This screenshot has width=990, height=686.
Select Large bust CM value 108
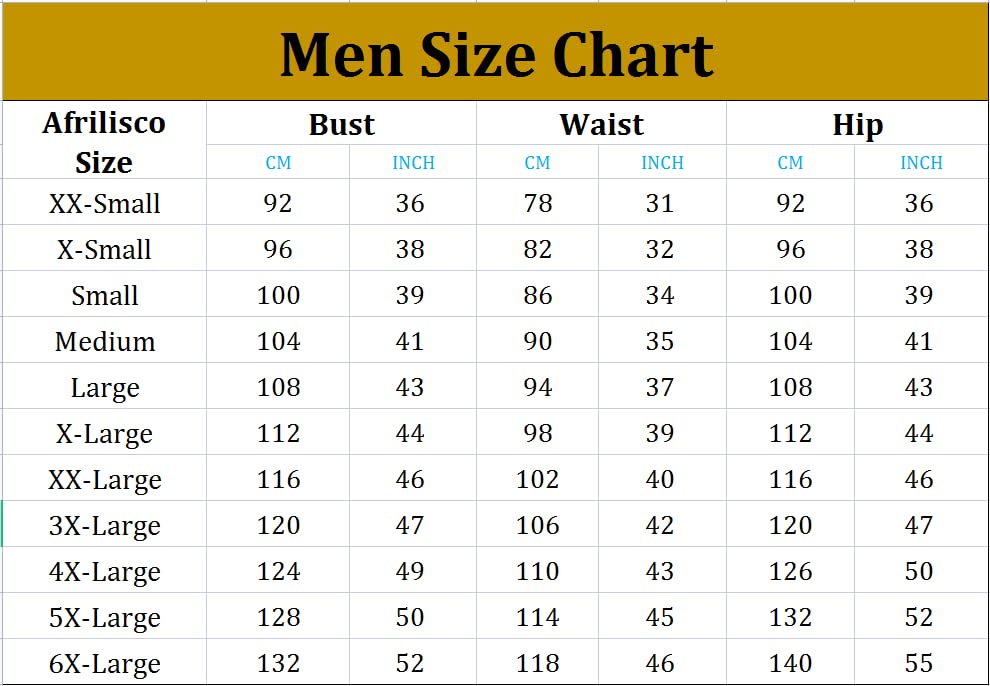pyautogui.click(x=278, y=388)
